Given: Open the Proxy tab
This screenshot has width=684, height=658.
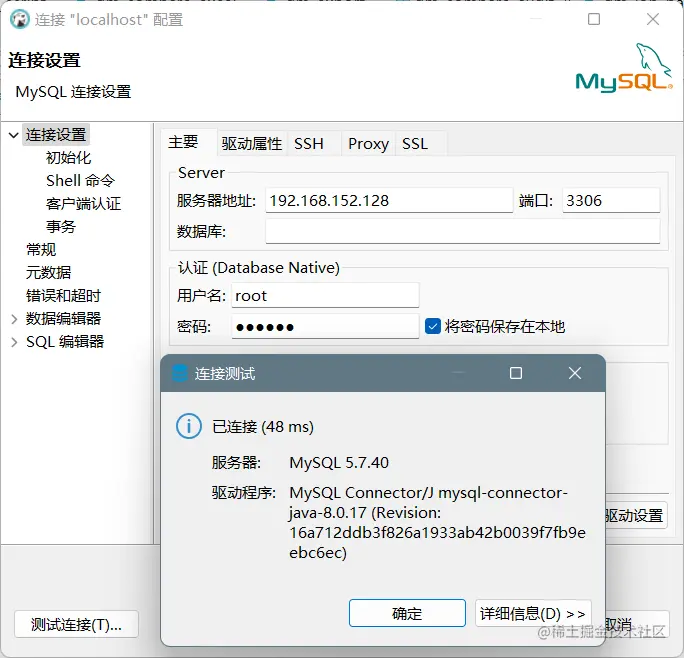Looking at the screenshot, I should coord(368,144).
